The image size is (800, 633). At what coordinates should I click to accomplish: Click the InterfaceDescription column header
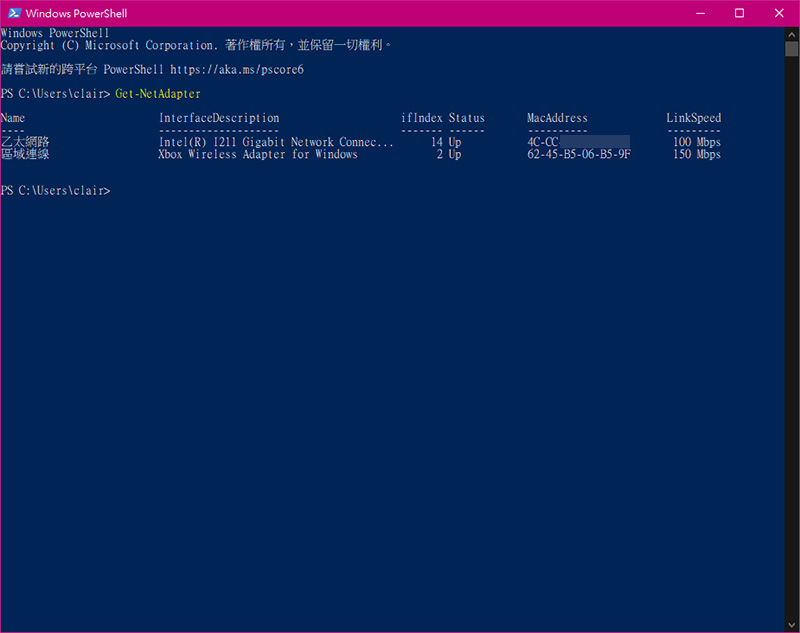(219, 118)
